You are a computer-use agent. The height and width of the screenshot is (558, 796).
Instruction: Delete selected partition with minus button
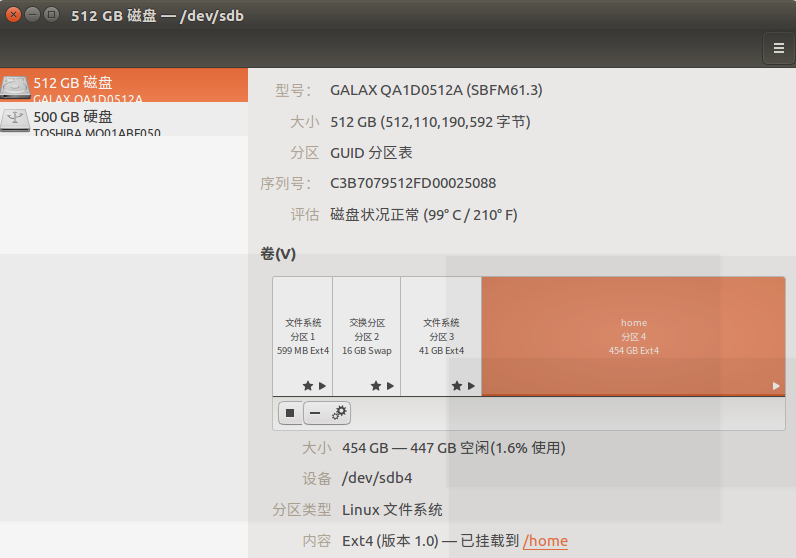coord(315,413)
